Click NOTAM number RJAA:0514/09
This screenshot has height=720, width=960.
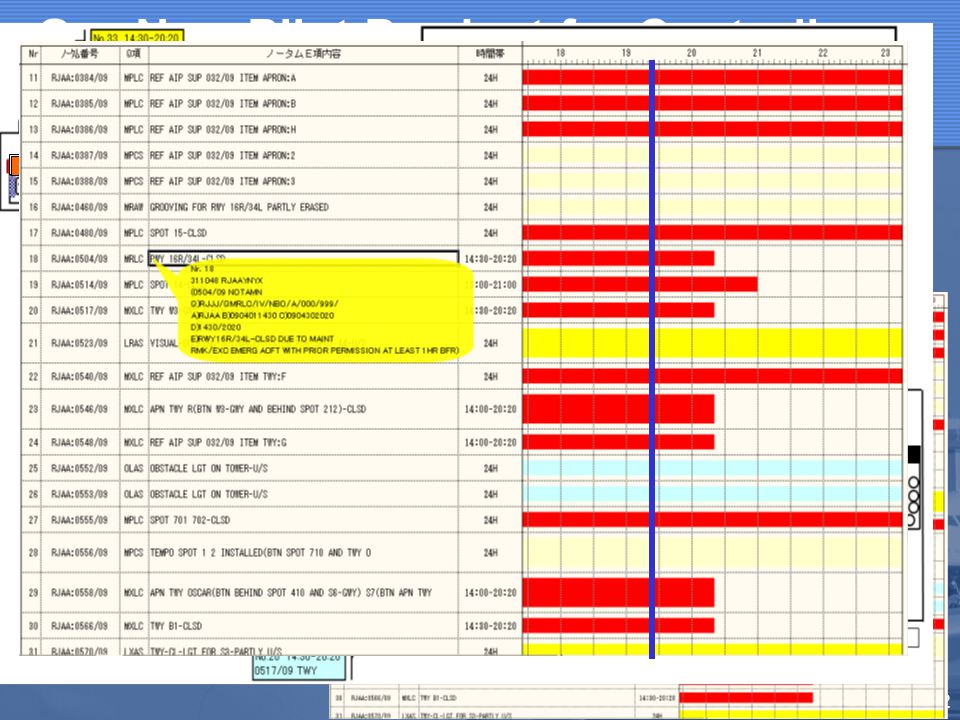pyautogui.click(x=80, y=285)
